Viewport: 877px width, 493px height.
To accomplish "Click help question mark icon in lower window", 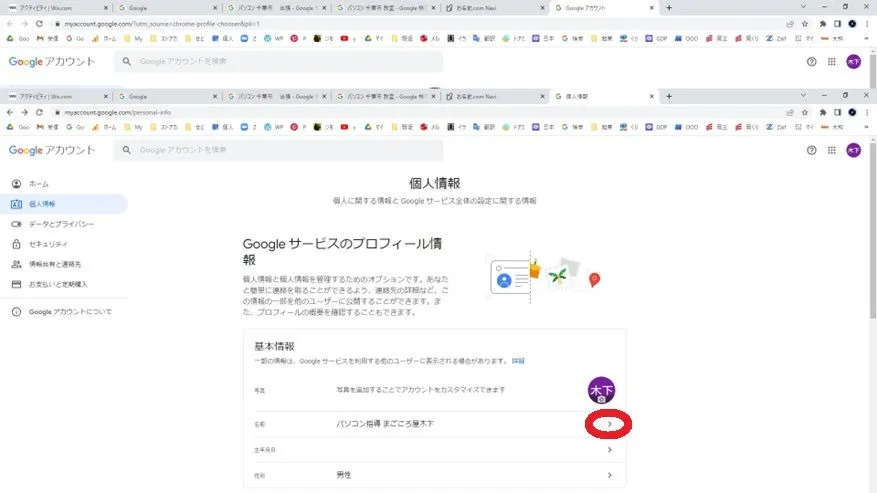I will coord(811,150).
